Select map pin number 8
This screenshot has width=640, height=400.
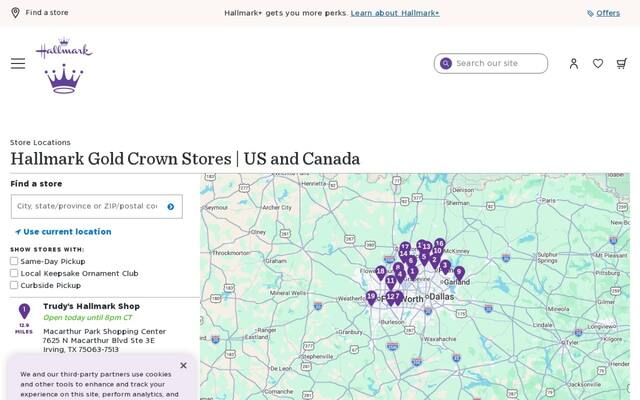[398, 268]
